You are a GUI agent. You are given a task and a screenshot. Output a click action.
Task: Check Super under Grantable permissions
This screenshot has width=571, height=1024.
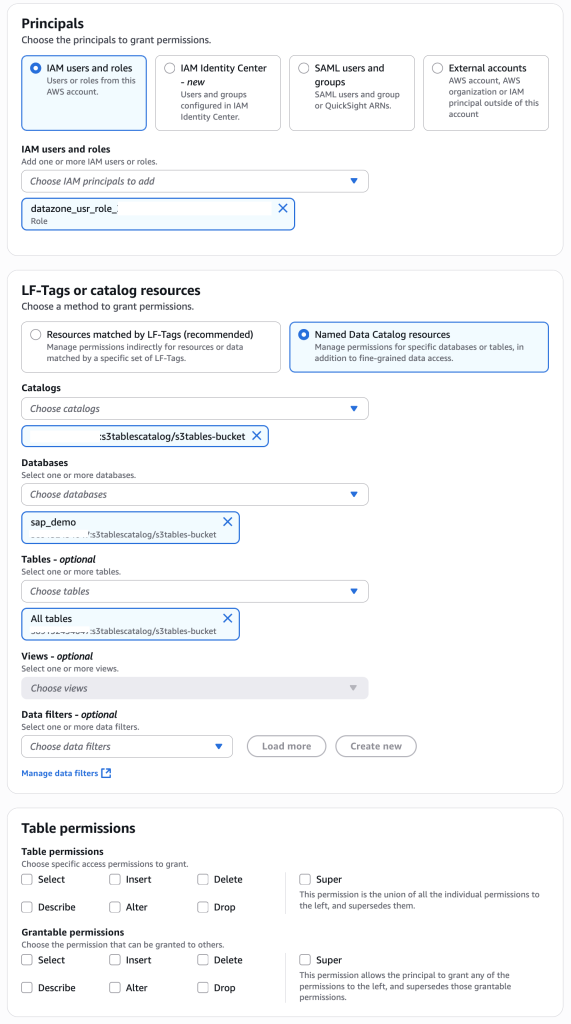pos(305,960)
